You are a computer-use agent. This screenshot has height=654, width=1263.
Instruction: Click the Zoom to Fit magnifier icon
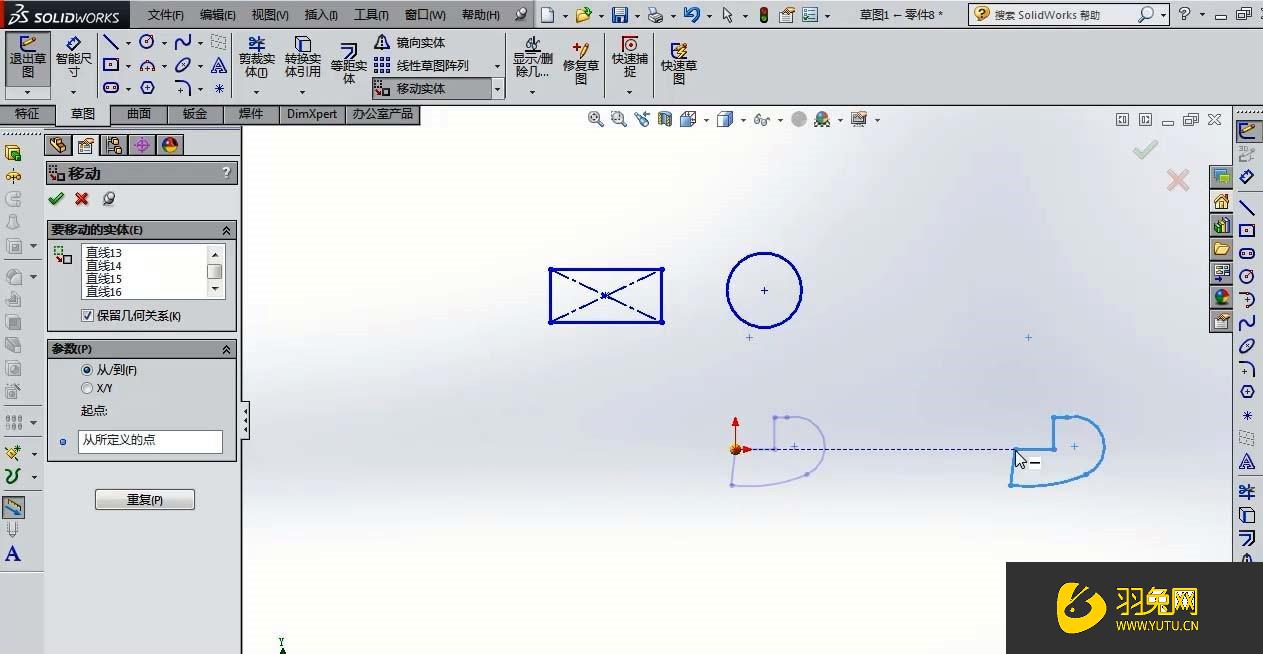pos(597,119)
